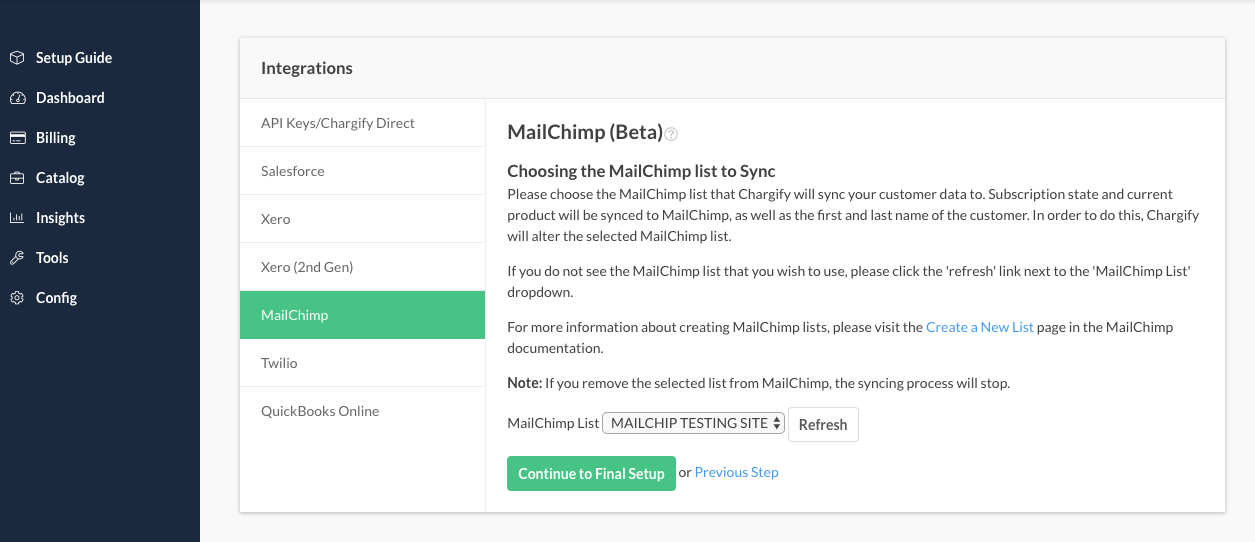Open the MailChimp List dropdown
1255x542 pixels.
pyautogui.click(x=693, y=423)
